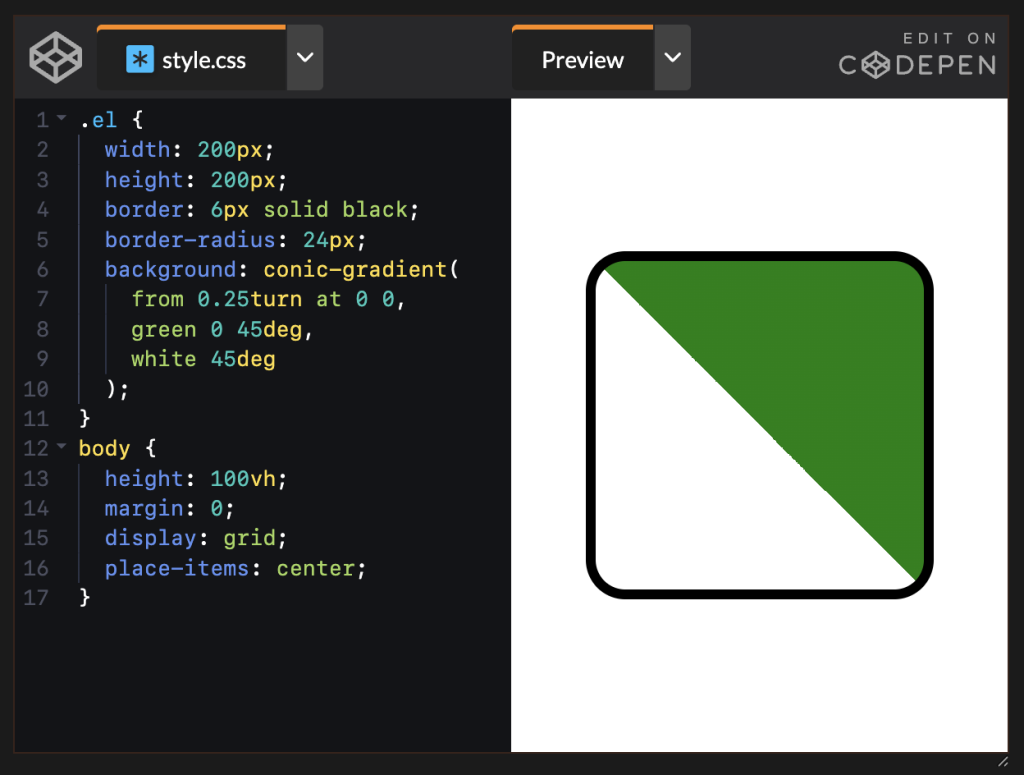The image size is (1024, 775).
Task: Click the 'border-radius' property text
Action: point(190,240)
